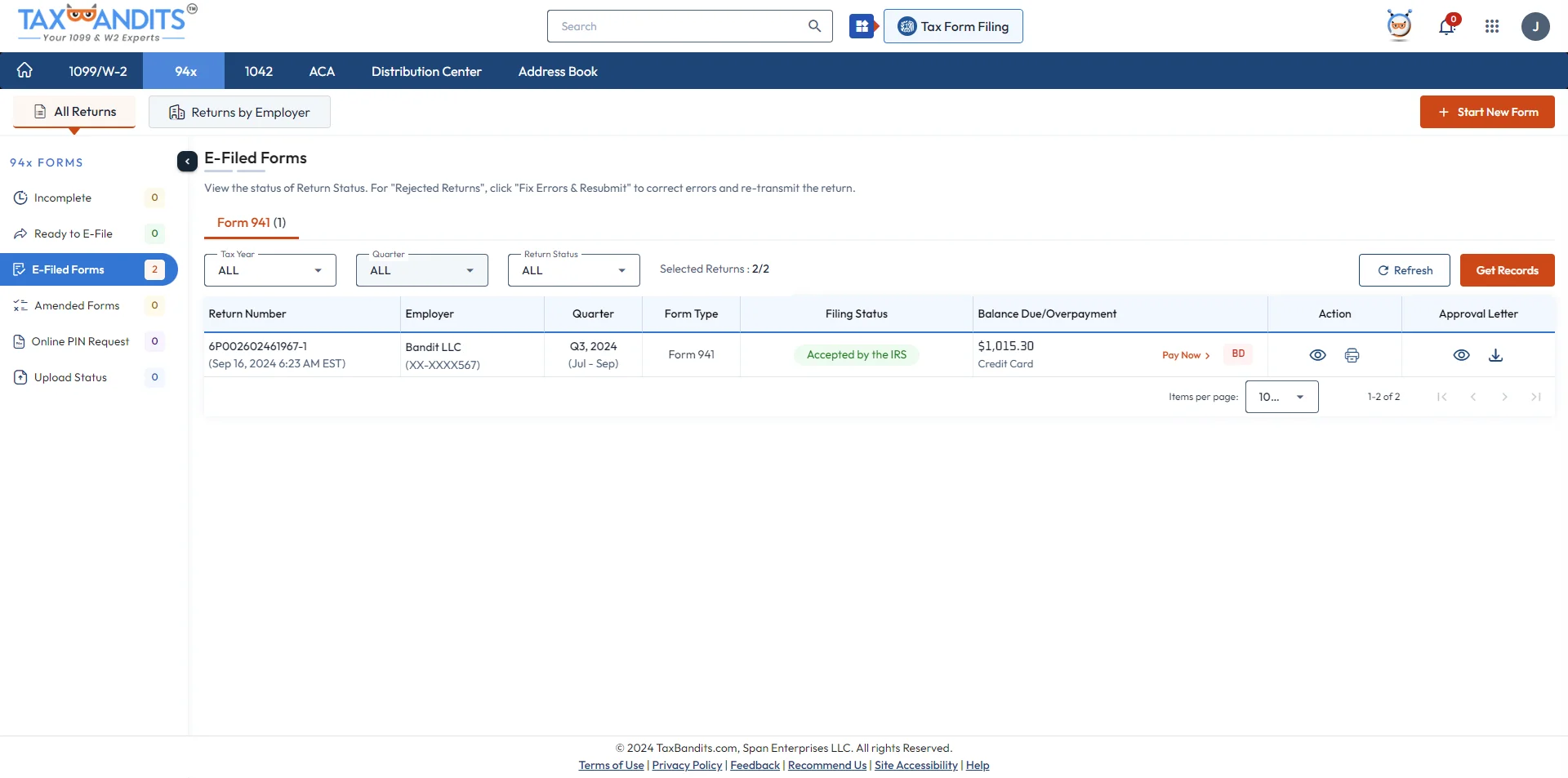Screen dimensions: 1568x778
Task: Click the search magnifier icon
Action: pyautogui.click(x=814, y=26)
